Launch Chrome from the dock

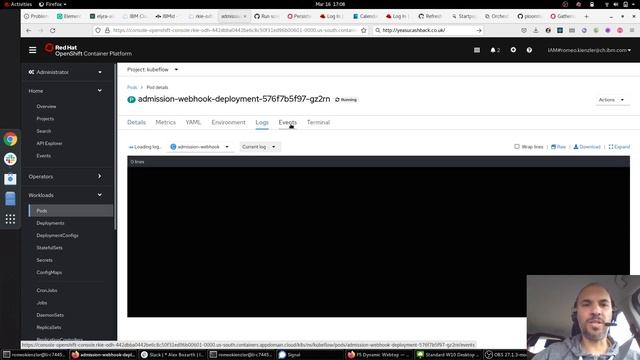10,139
